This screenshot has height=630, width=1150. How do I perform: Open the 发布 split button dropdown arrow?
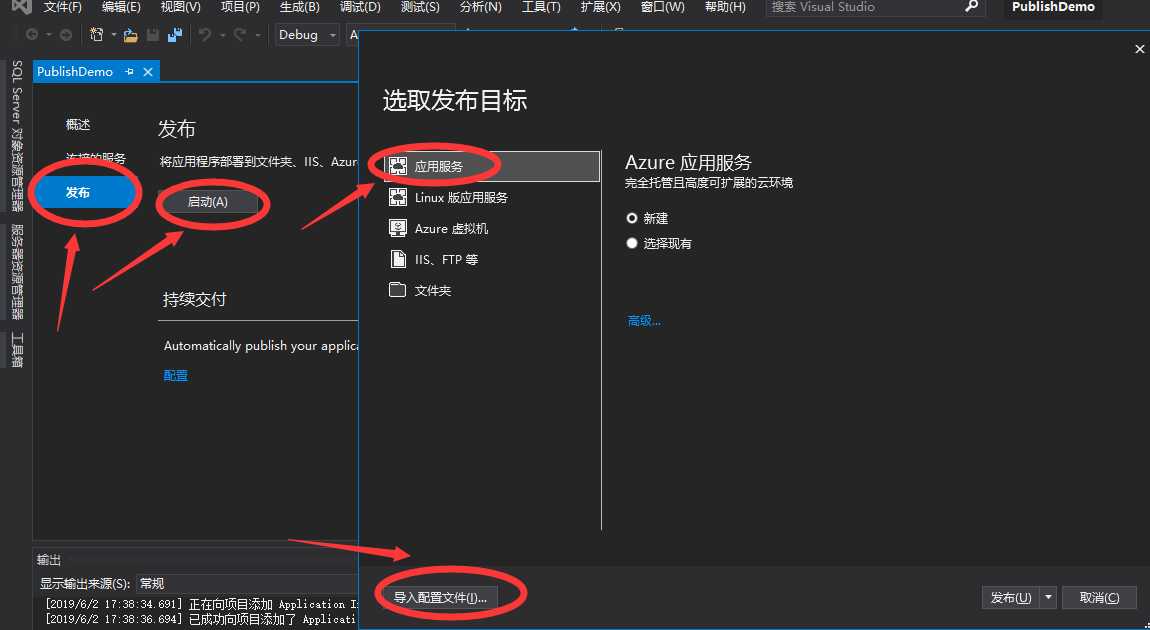point(1048,597)
